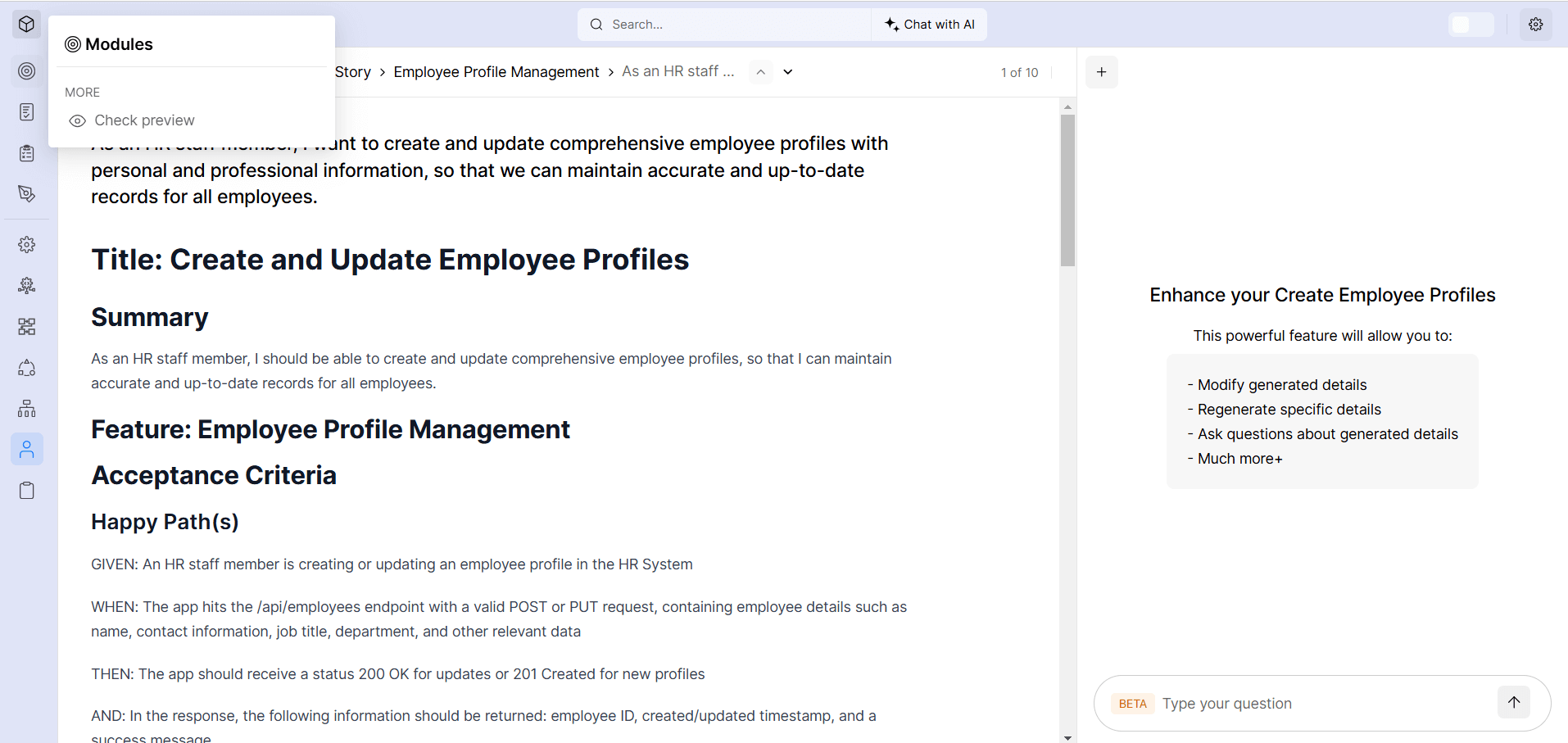Open the document checklist icon in sidebar
Screen dimensions: 1568x743
(x=26, y=111)
